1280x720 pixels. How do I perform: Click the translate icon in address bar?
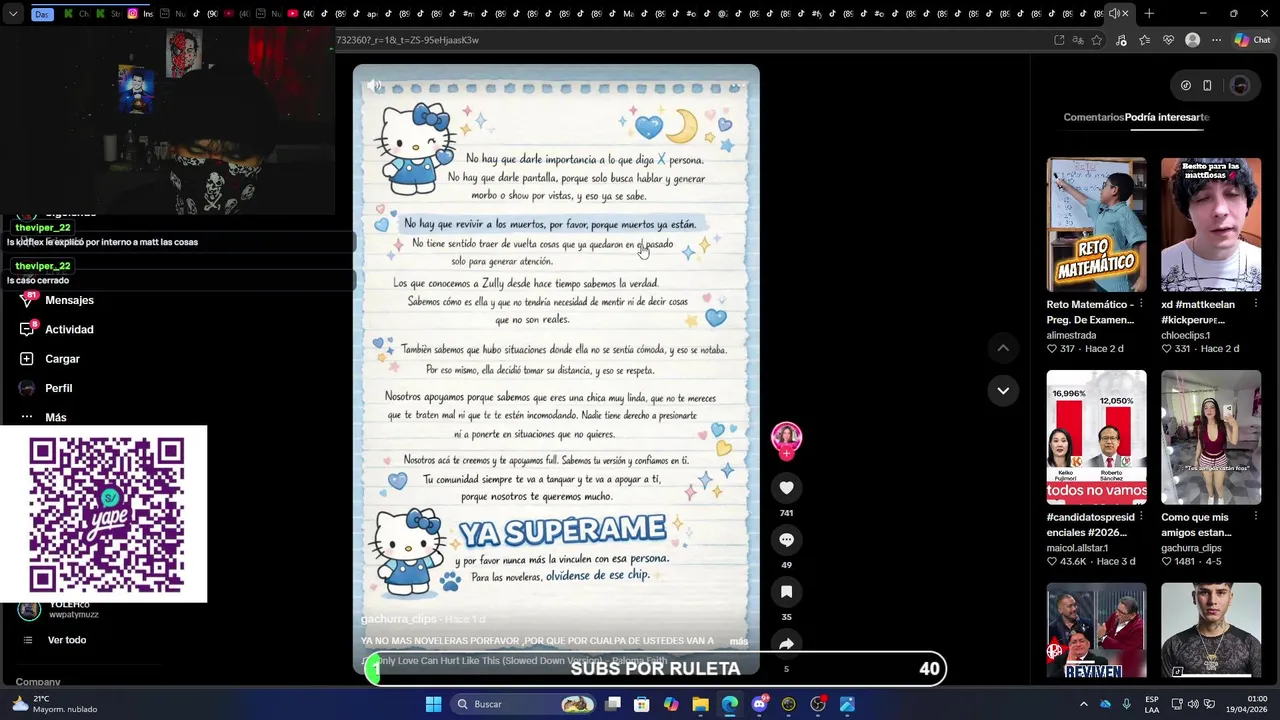(1078, 40)
